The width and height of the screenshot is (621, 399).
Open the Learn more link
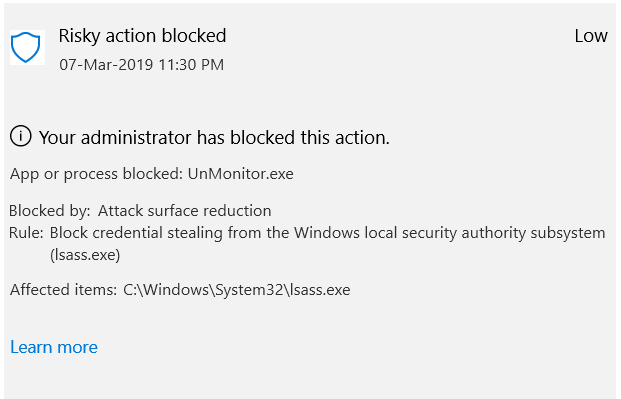[54, 347]
